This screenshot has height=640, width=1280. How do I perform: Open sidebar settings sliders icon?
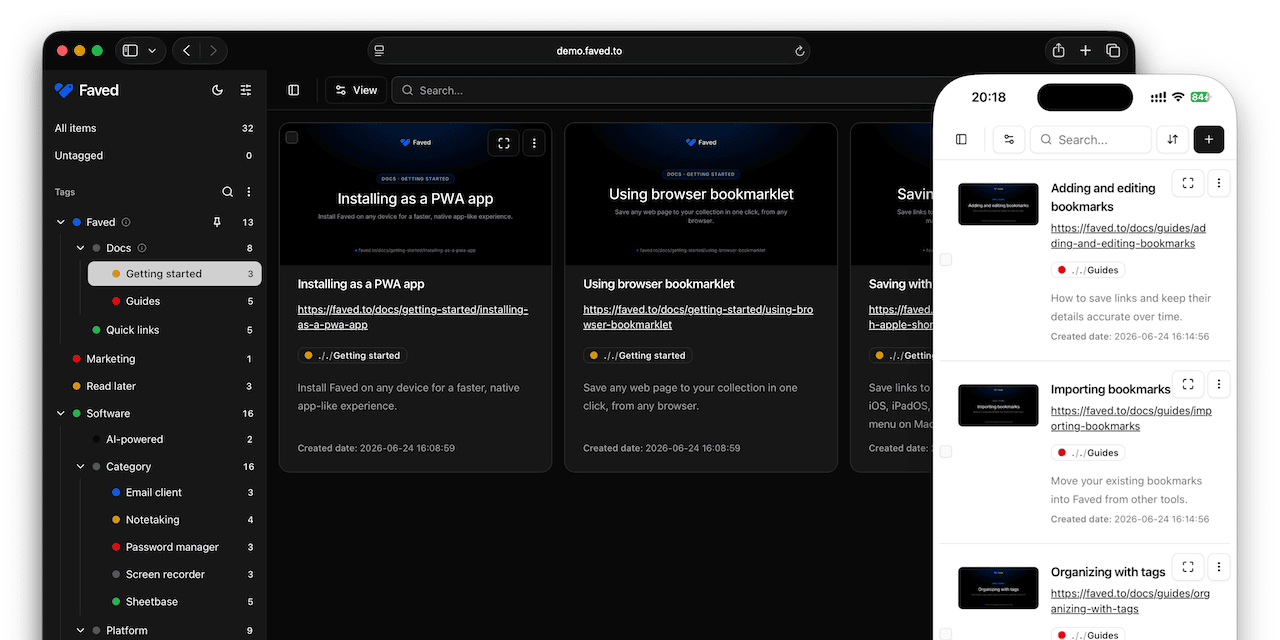246,90
